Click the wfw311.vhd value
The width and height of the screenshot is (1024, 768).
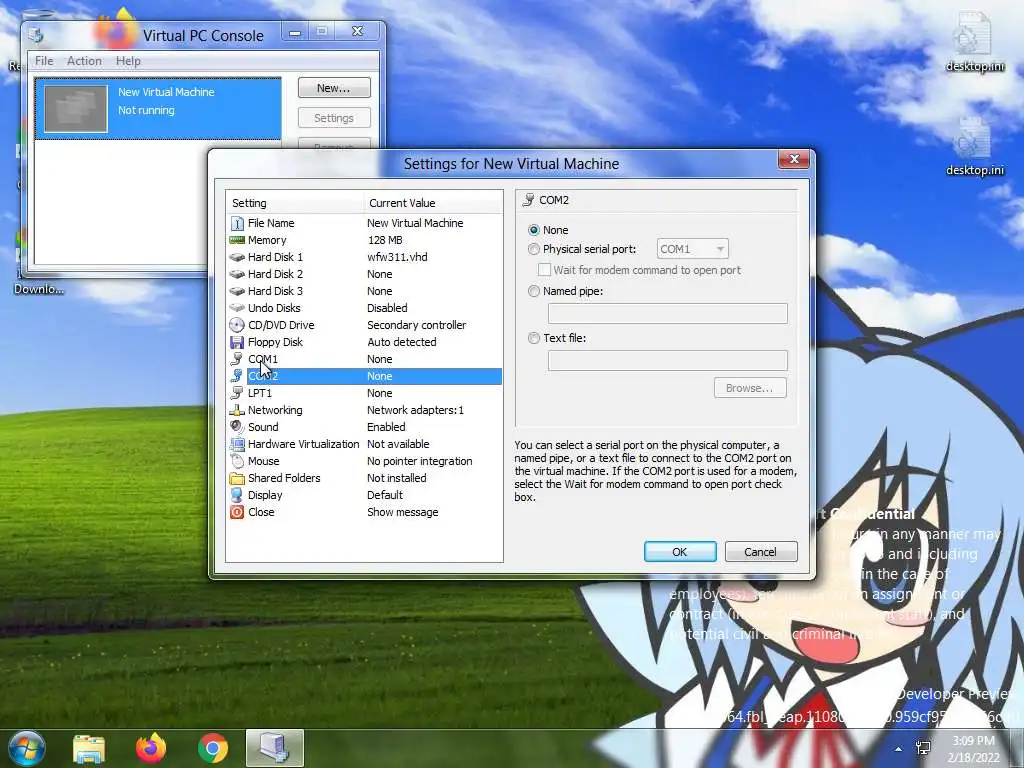397,257
